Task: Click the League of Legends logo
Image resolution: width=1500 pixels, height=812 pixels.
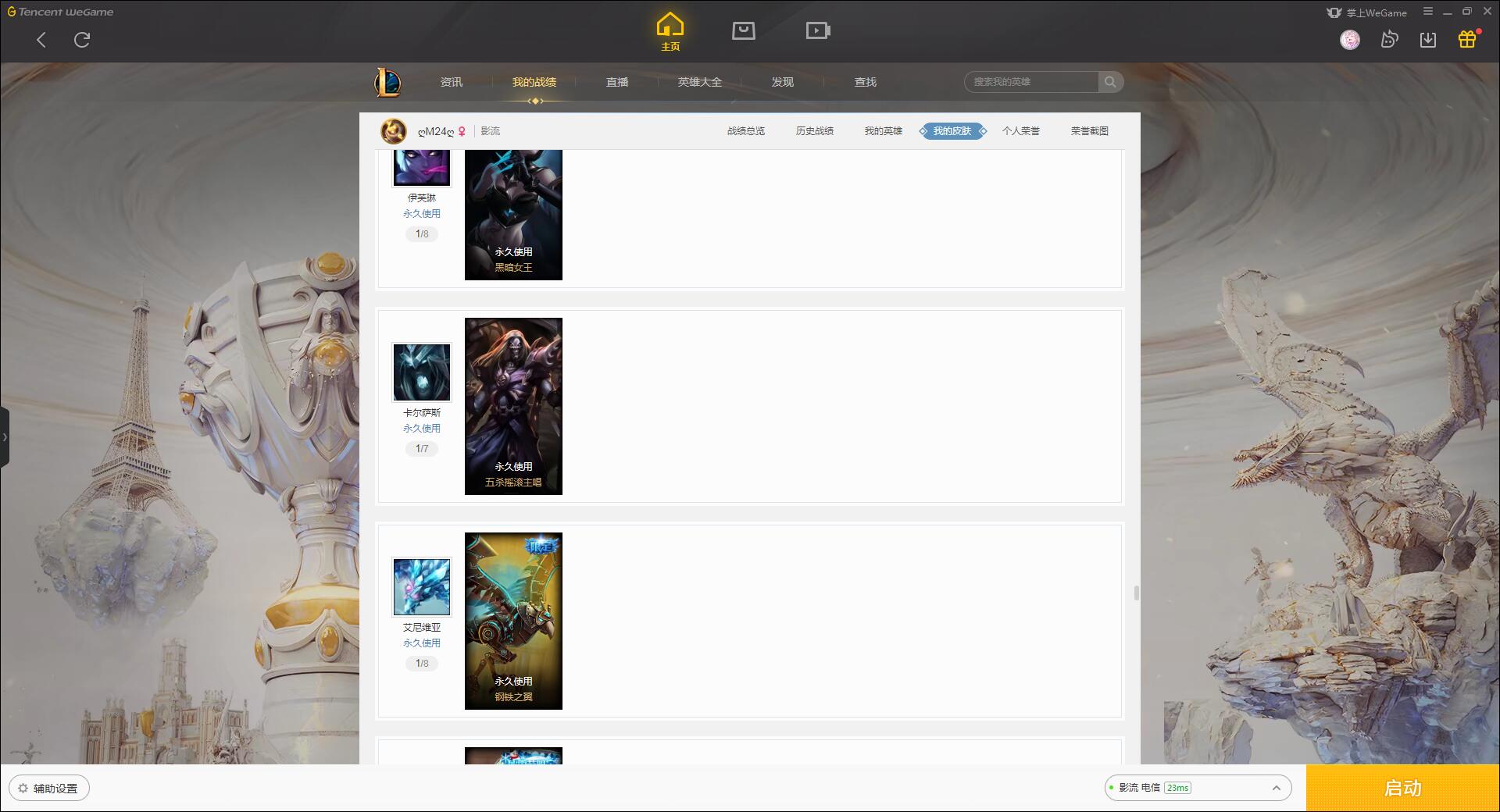Action: point(387,82)
